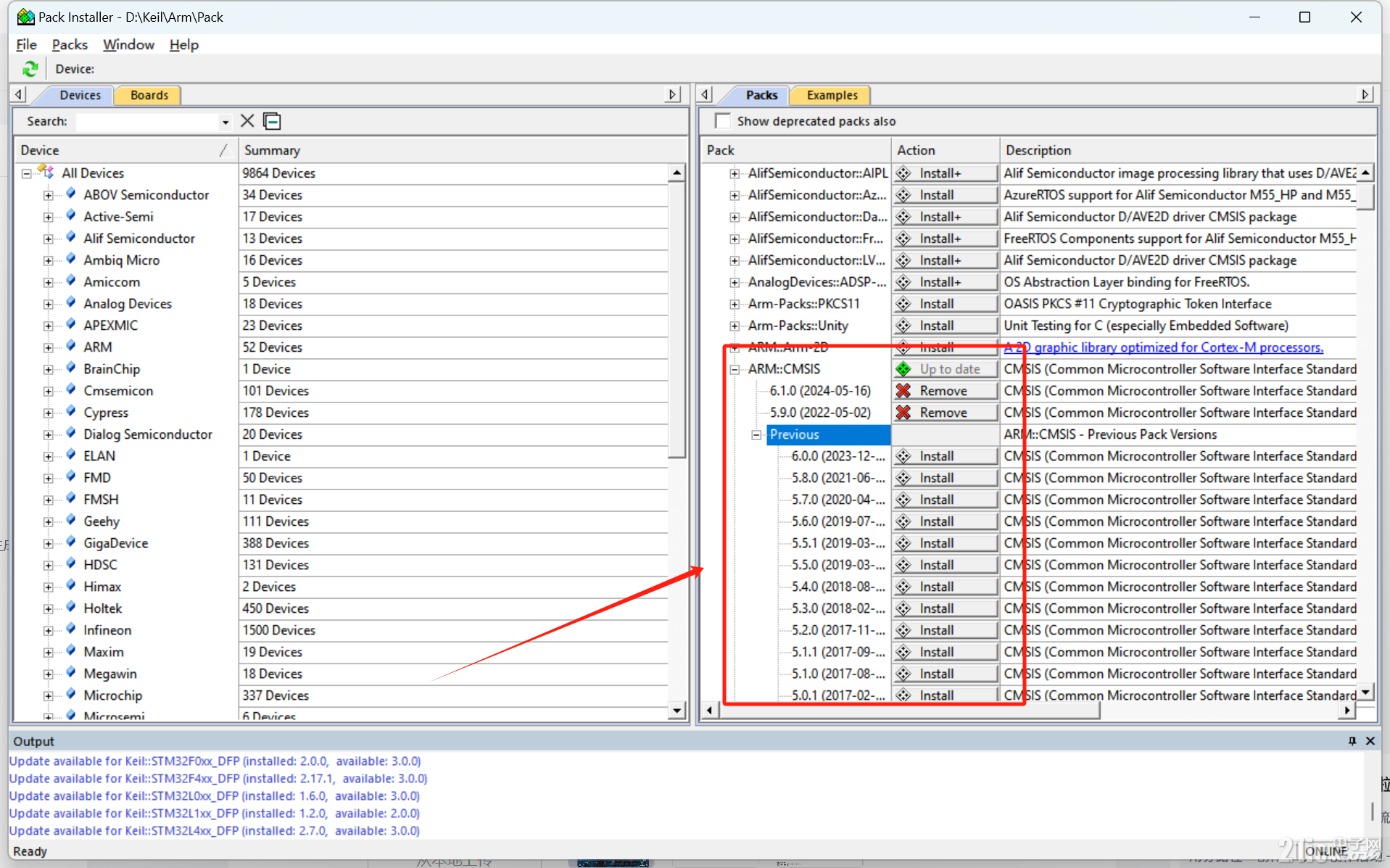
Task: Install CMSIS version 5.8.0
Action: (945, 478)
